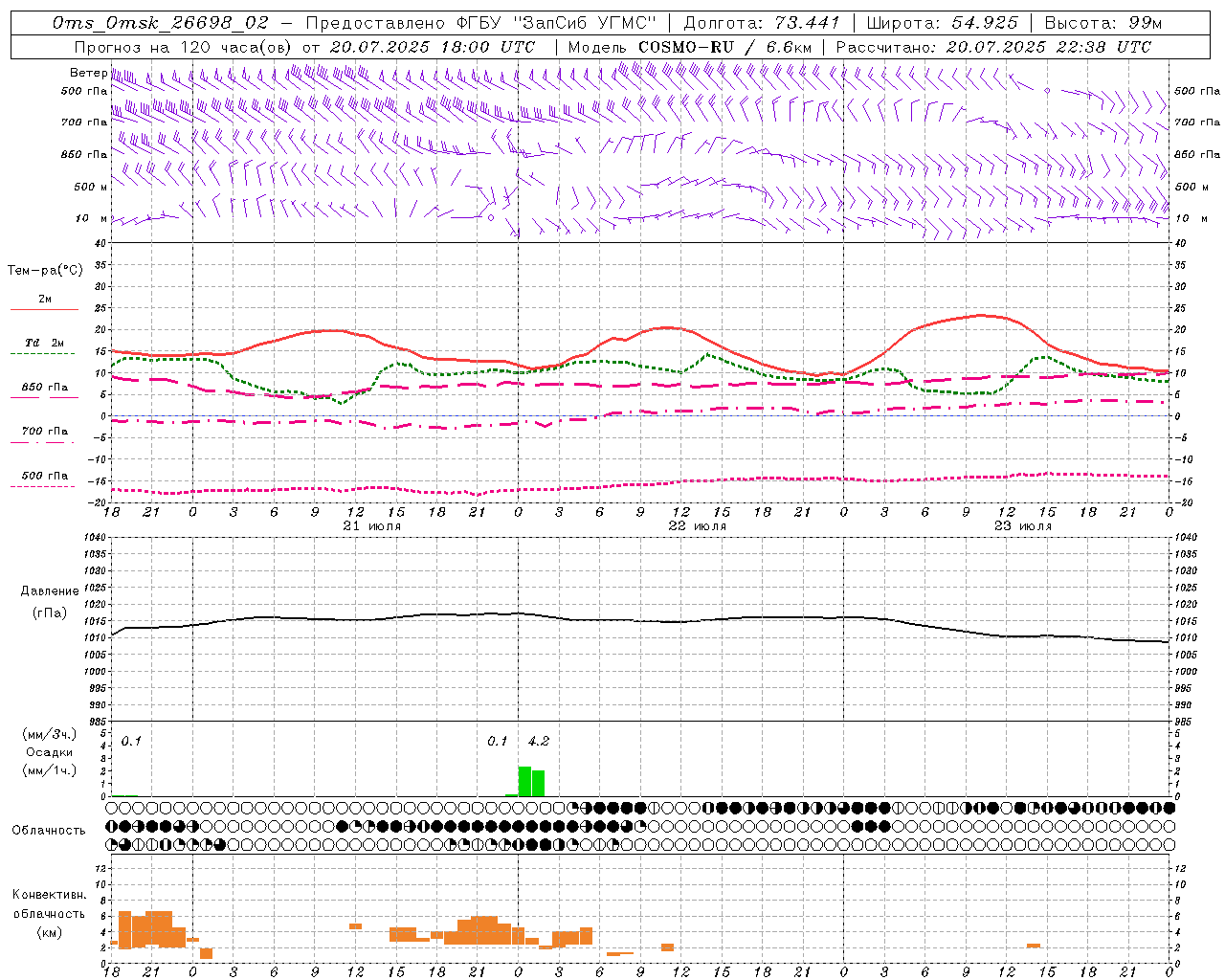This screenshot has height=980, width=1225.
Task: Select the Высота: 99м header entry
Action: pyautogui.click(x=1102, y=23)
